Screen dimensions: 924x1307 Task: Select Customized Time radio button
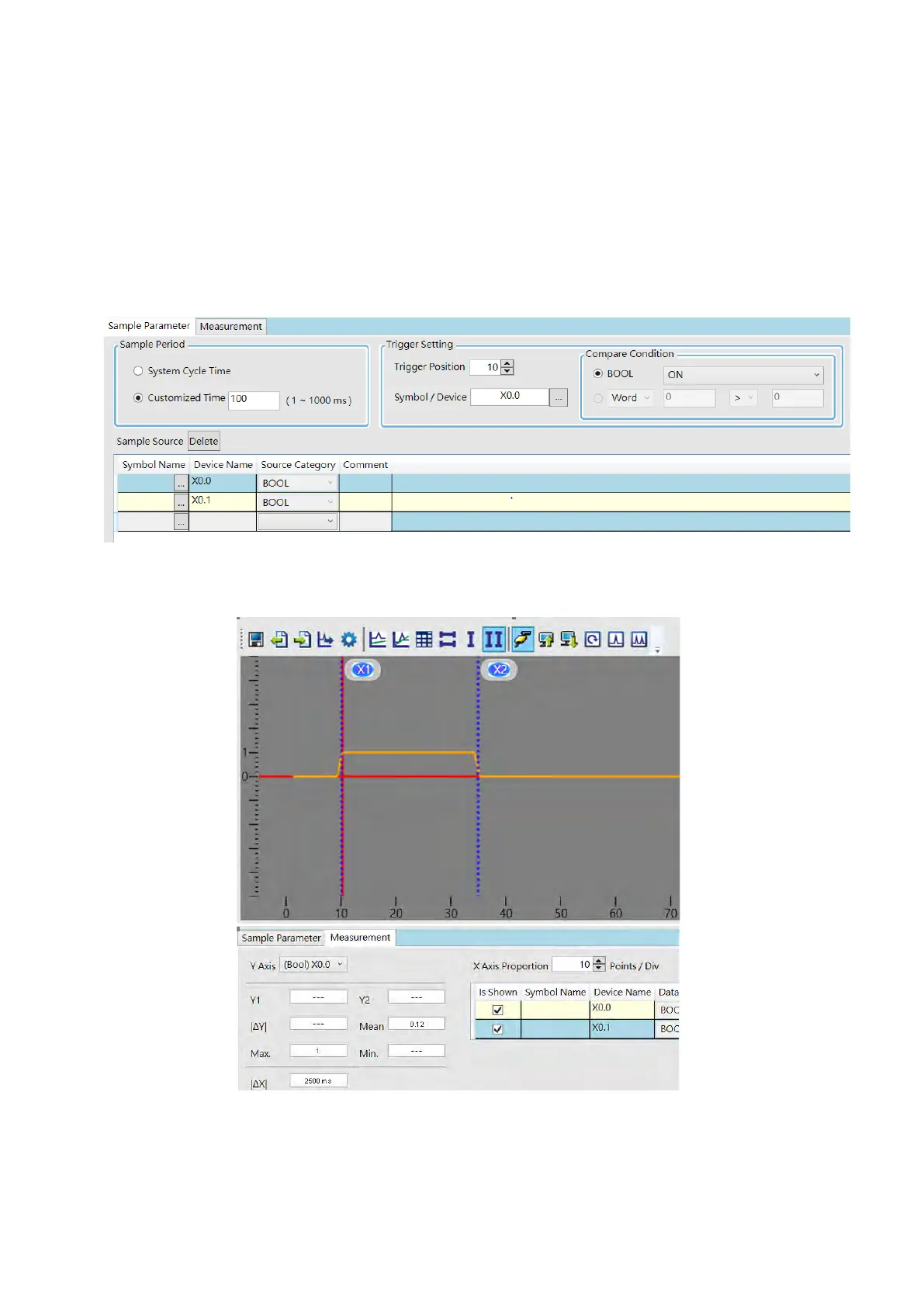click(138, 397)
